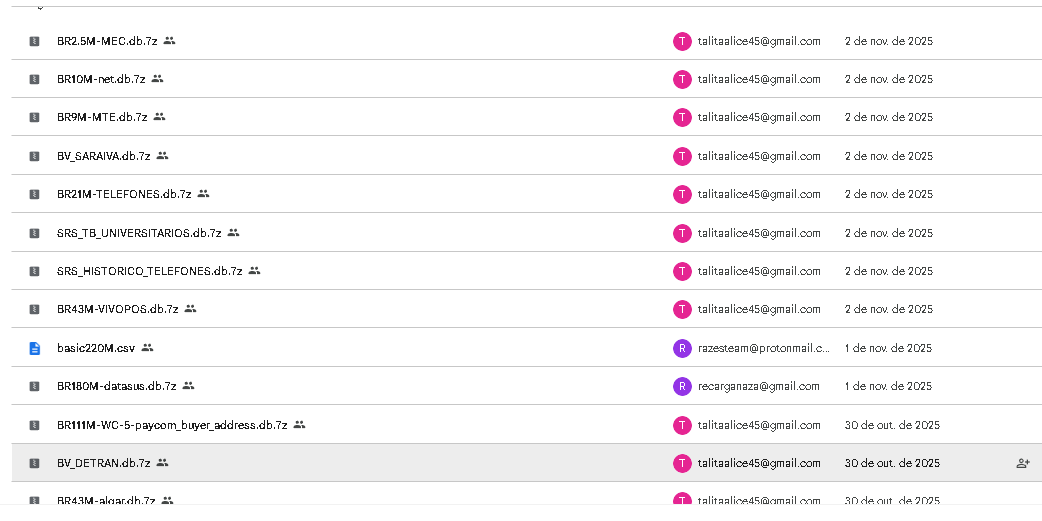The image size is (1042, 521).
Task: Click shared-people icon beside basic220M.csv
Action: coord(148,348)
